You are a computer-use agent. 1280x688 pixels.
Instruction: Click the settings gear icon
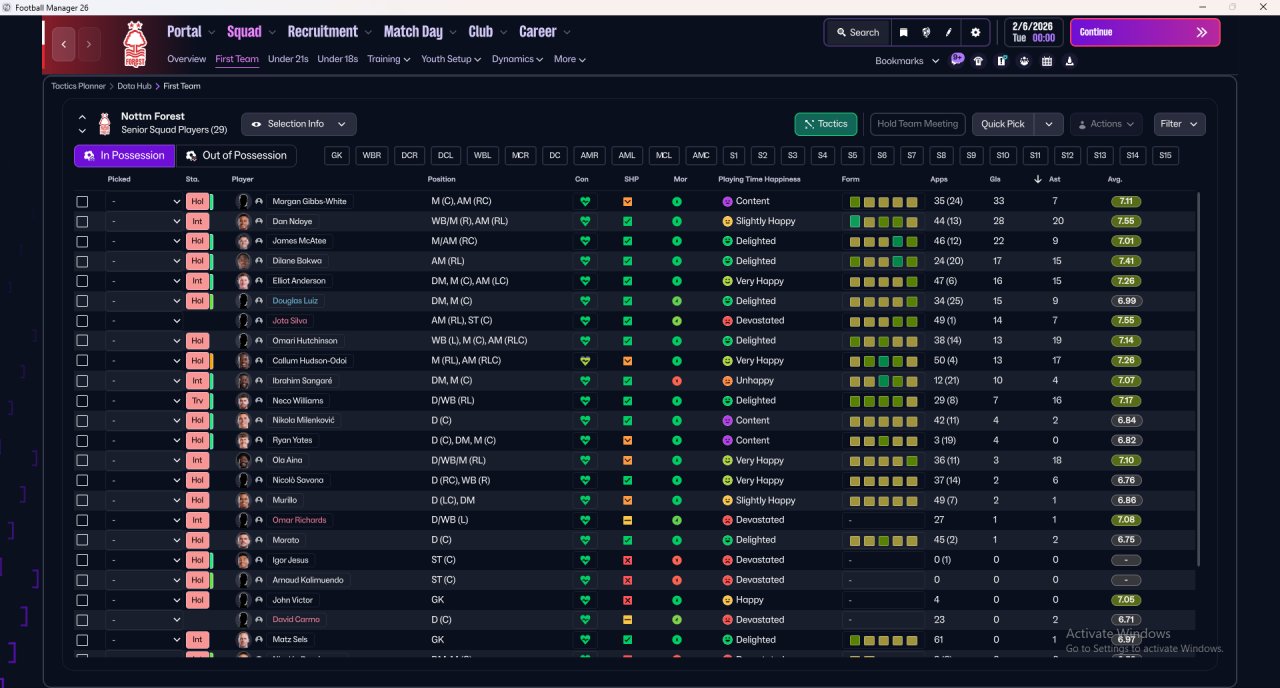point(975,32)
